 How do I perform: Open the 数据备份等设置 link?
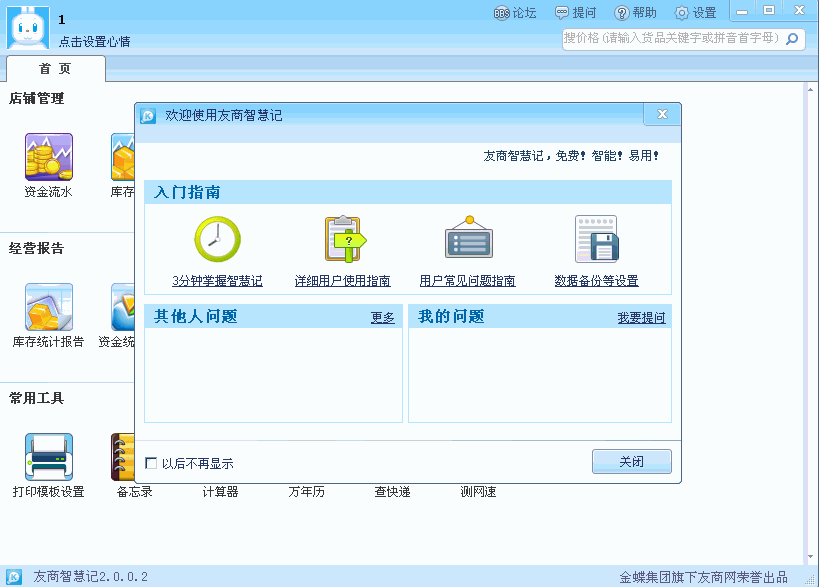[x=596, y=281]
